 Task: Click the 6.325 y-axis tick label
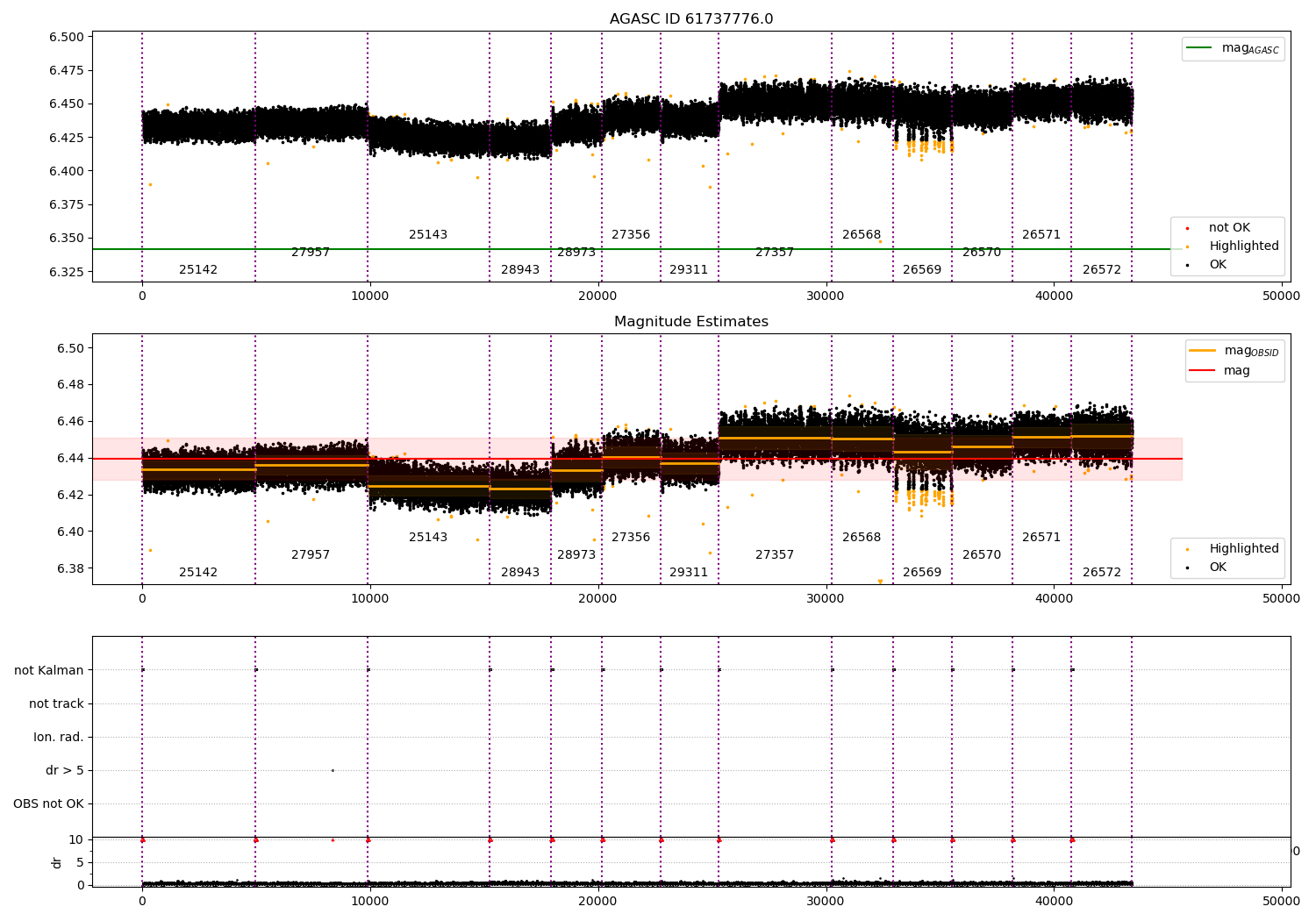(x=67, y=272)
